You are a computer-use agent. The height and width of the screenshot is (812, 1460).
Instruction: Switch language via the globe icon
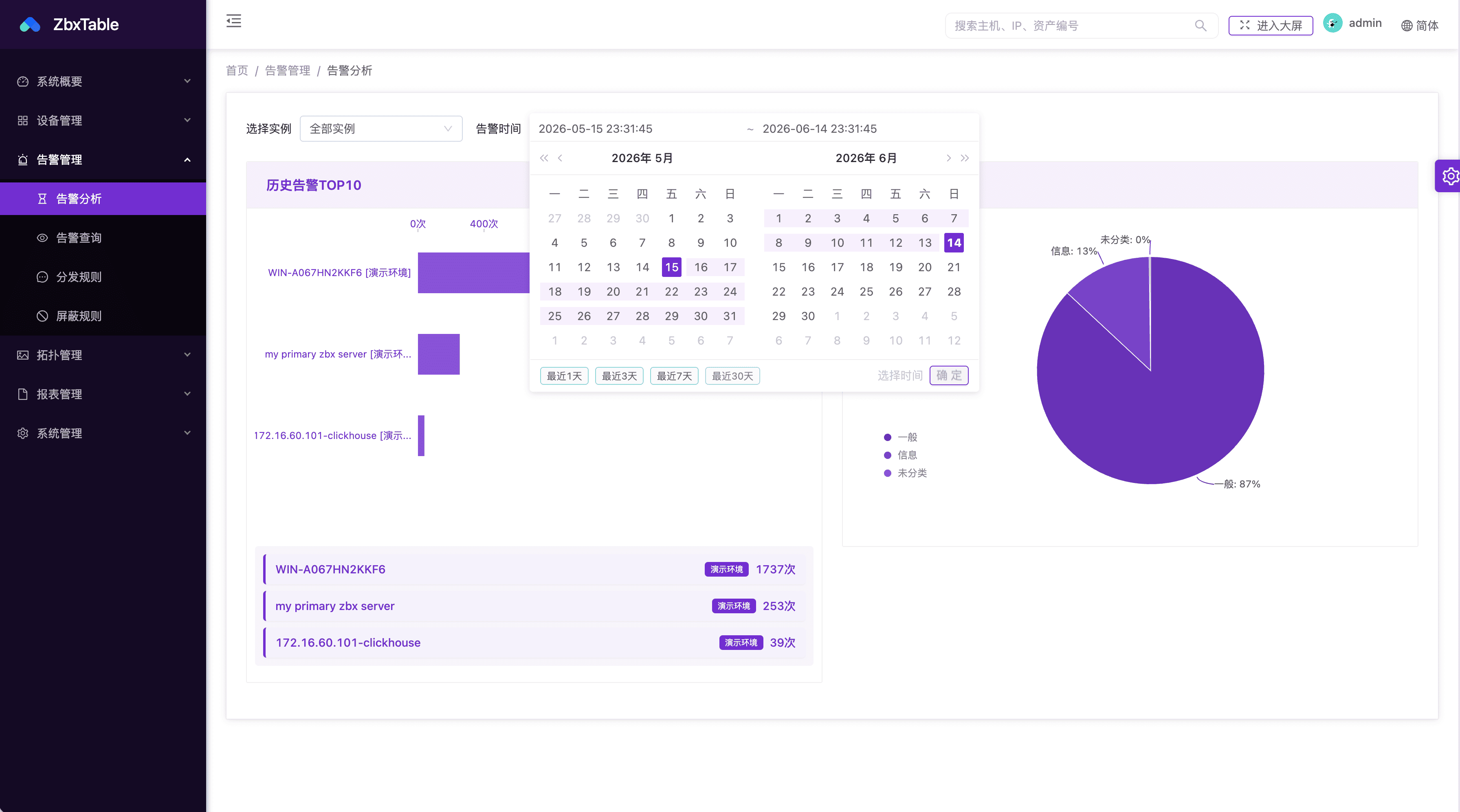(1406, 26)
